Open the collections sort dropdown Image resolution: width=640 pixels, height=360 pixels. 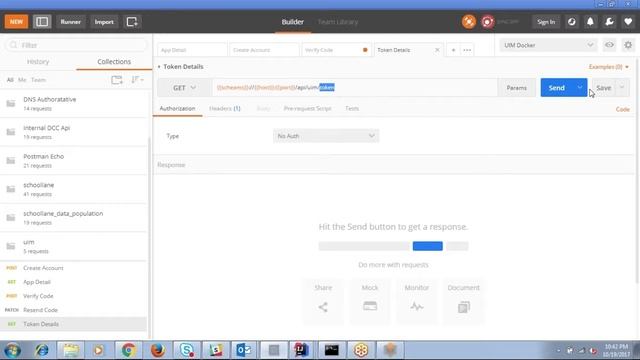coord(137,80)
